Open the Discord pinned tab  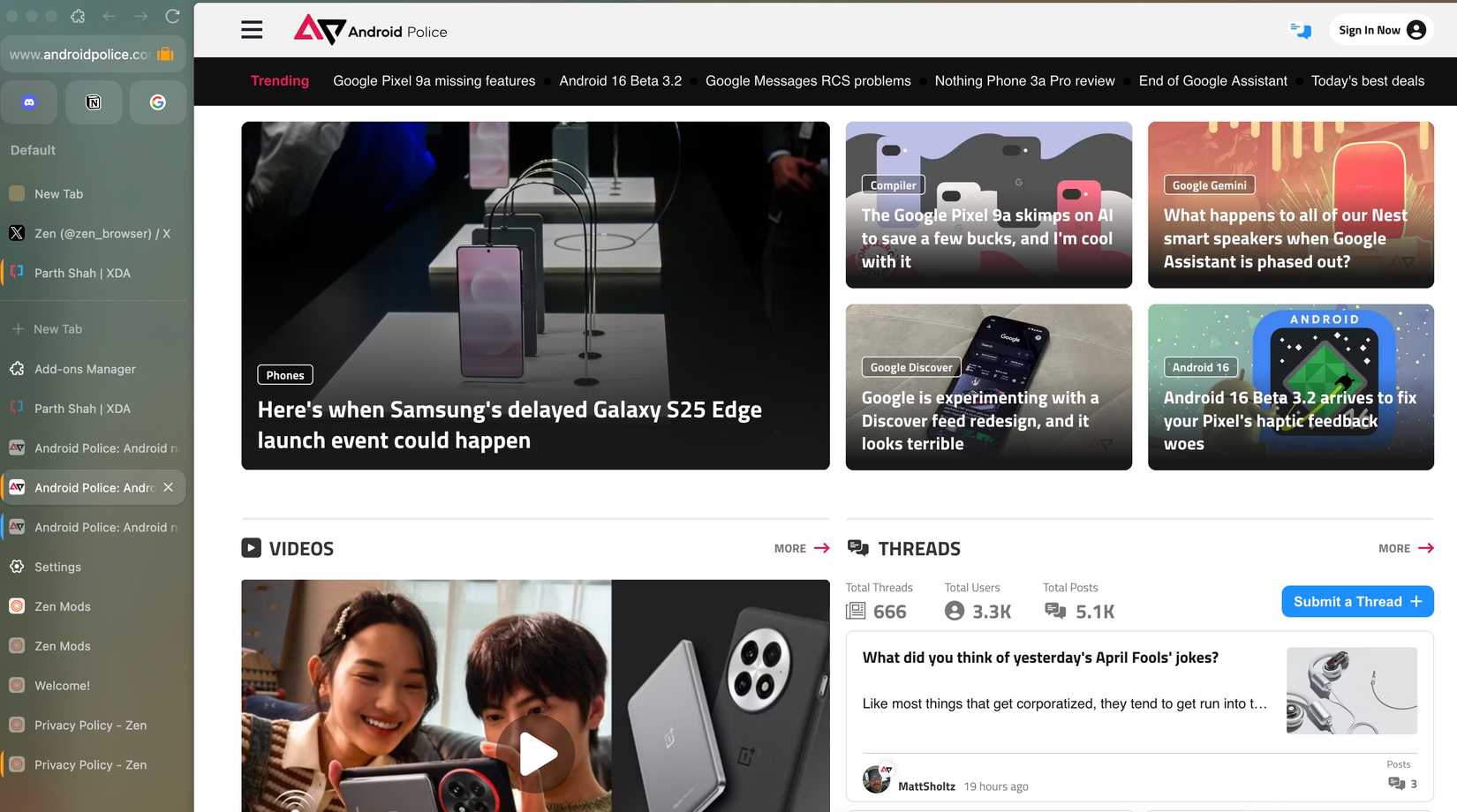(x=29, y=102)
